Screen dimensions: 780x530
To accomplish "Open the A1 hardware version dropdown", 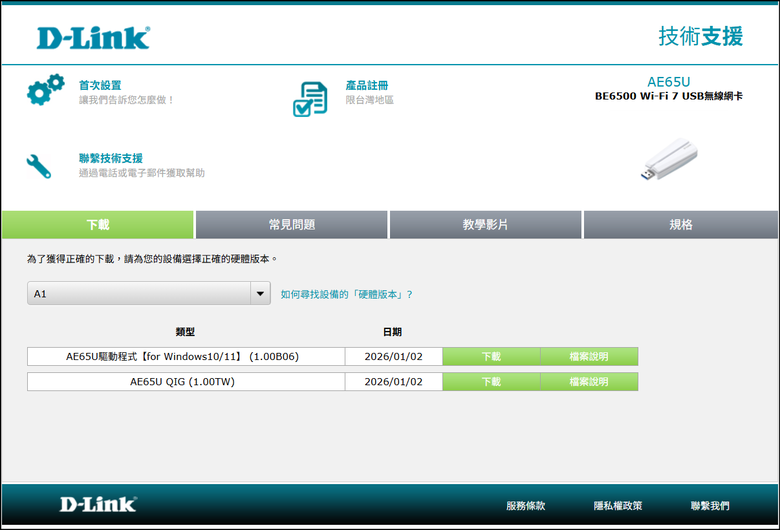I will tap(149, 293).
